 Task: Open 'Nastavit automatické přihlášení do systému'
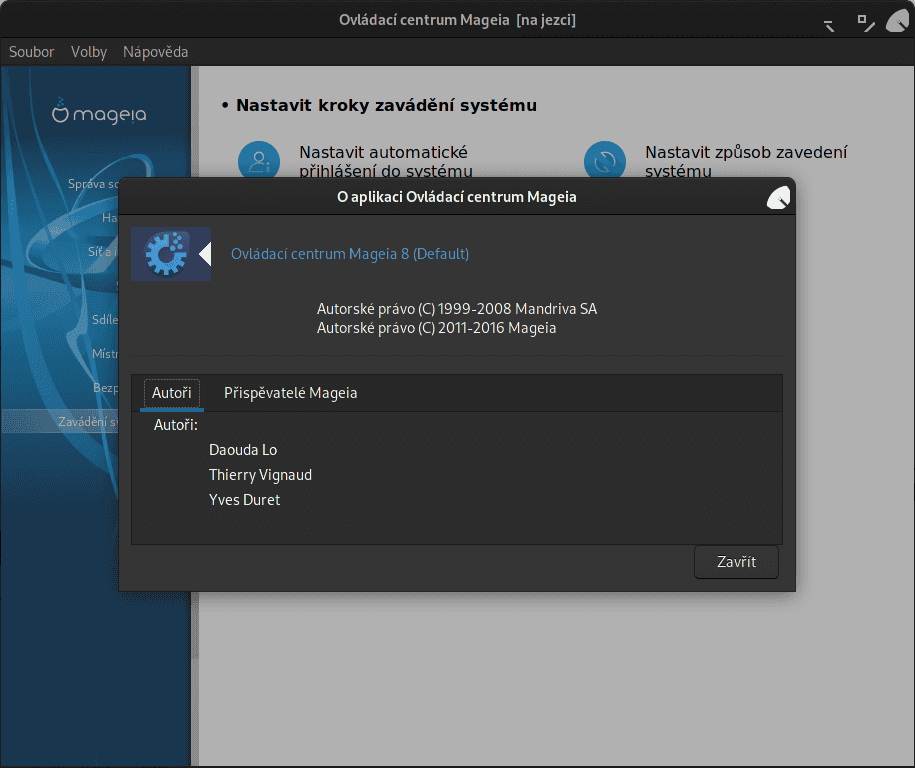[382, 162]
